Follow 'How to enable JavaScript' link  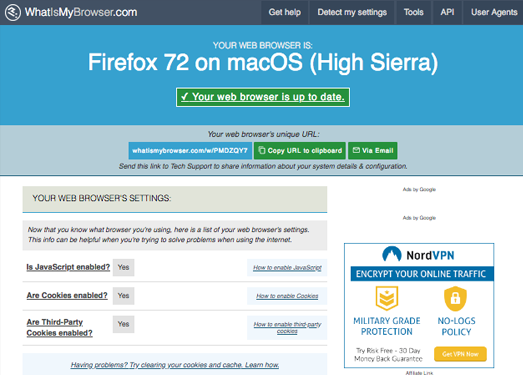[x=287, y=268]
